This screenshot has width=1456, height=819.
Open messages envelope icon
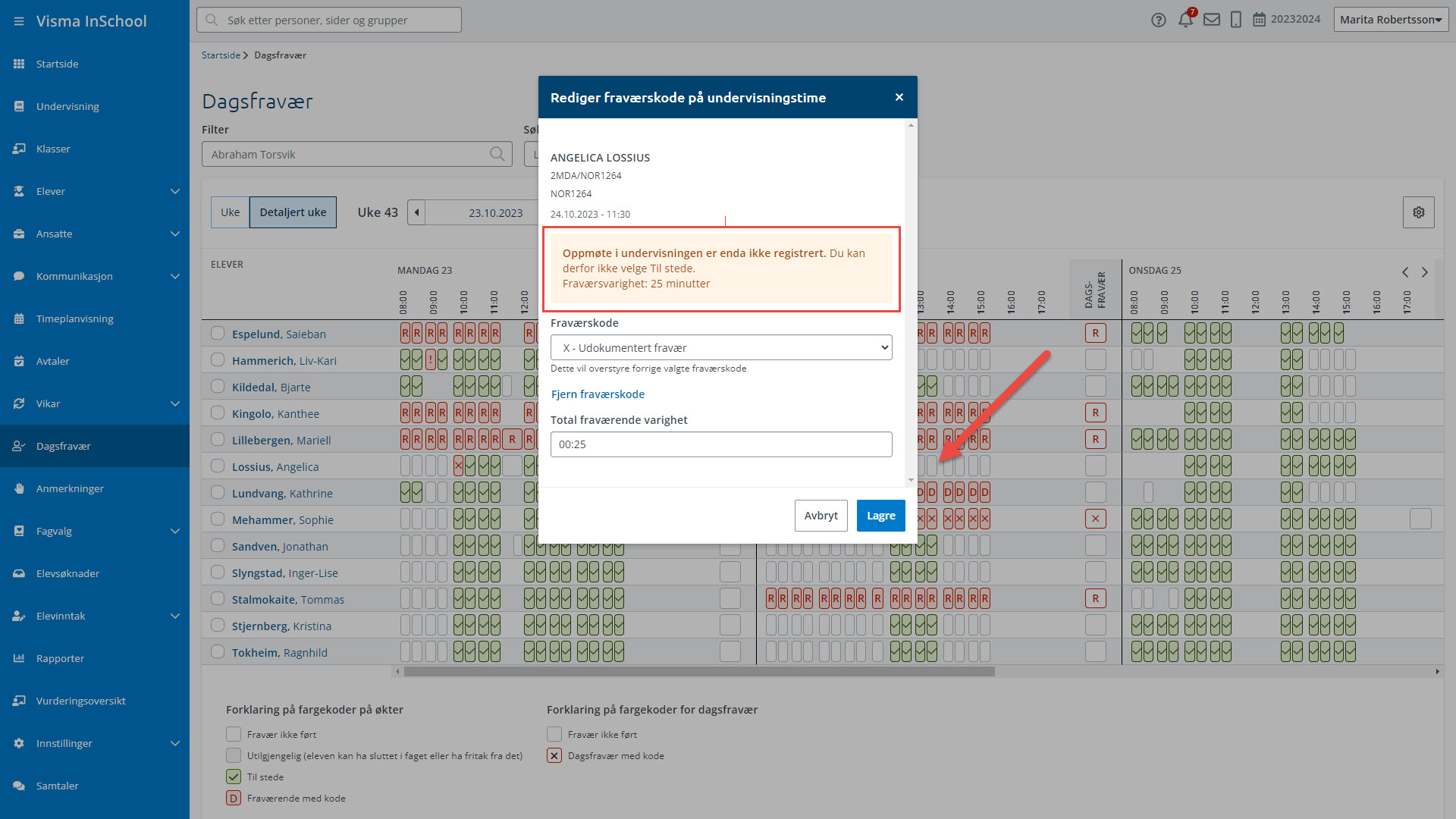[1212, 20]
